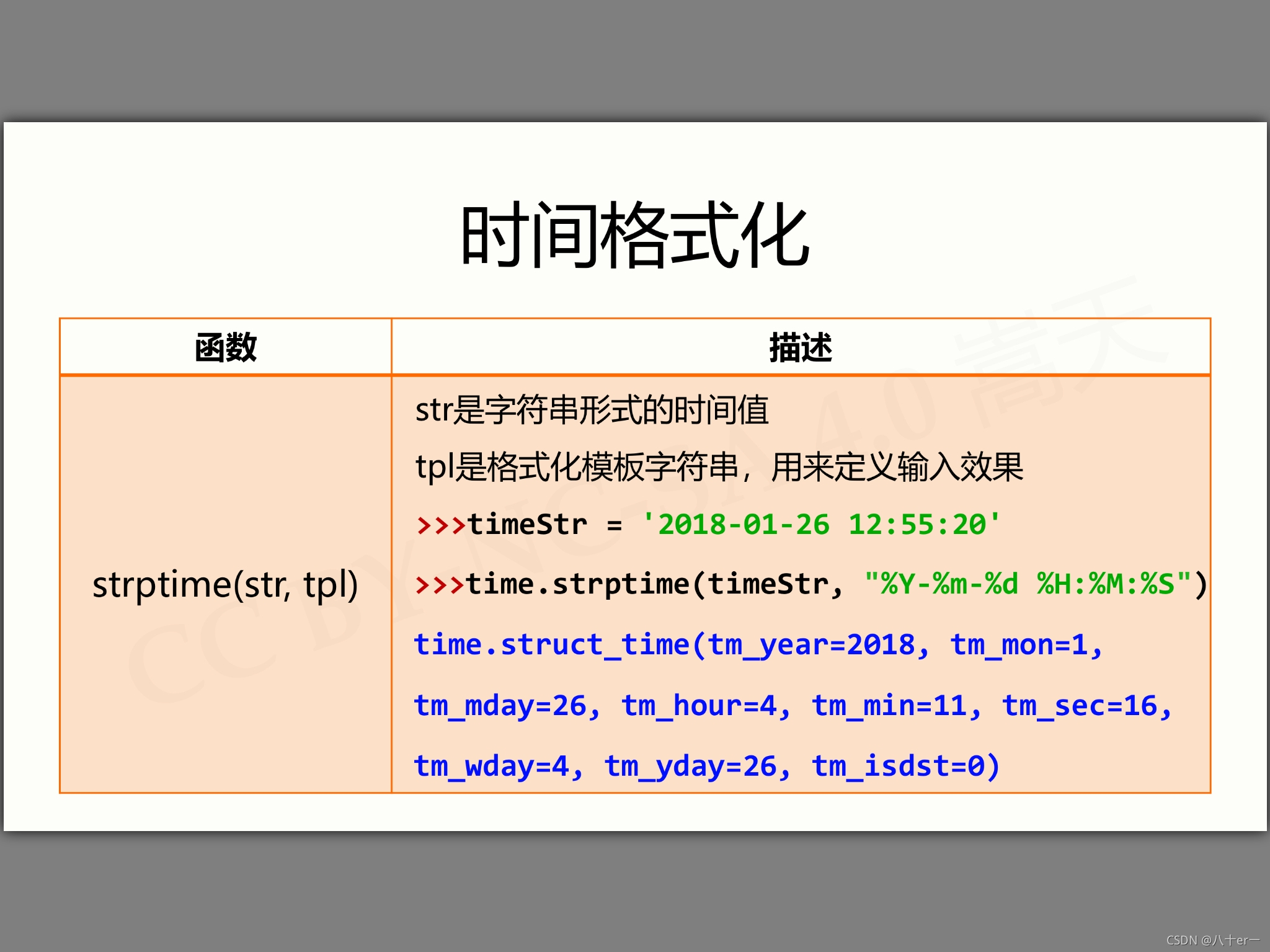
Task: Click the output line starting tm_wday=4
Action: 707,766
